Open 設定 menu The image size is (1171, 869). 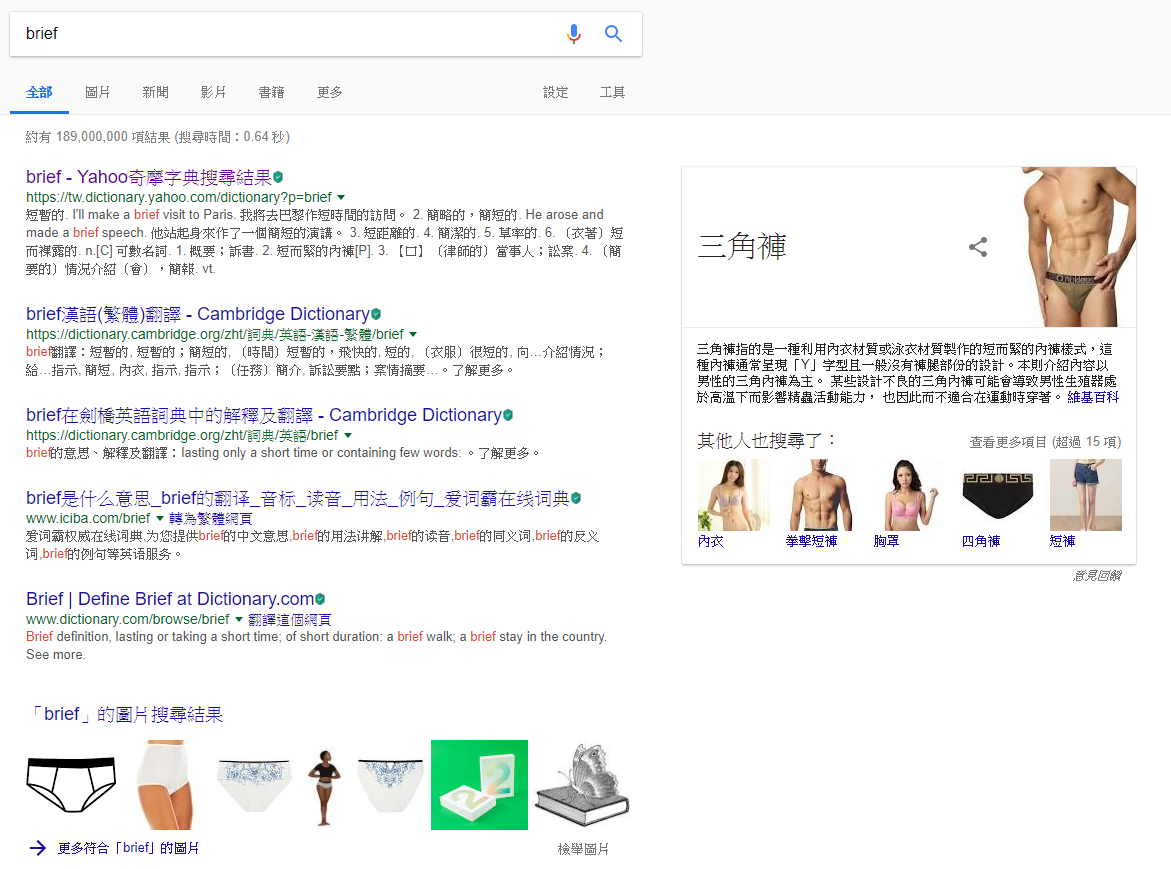556,93
